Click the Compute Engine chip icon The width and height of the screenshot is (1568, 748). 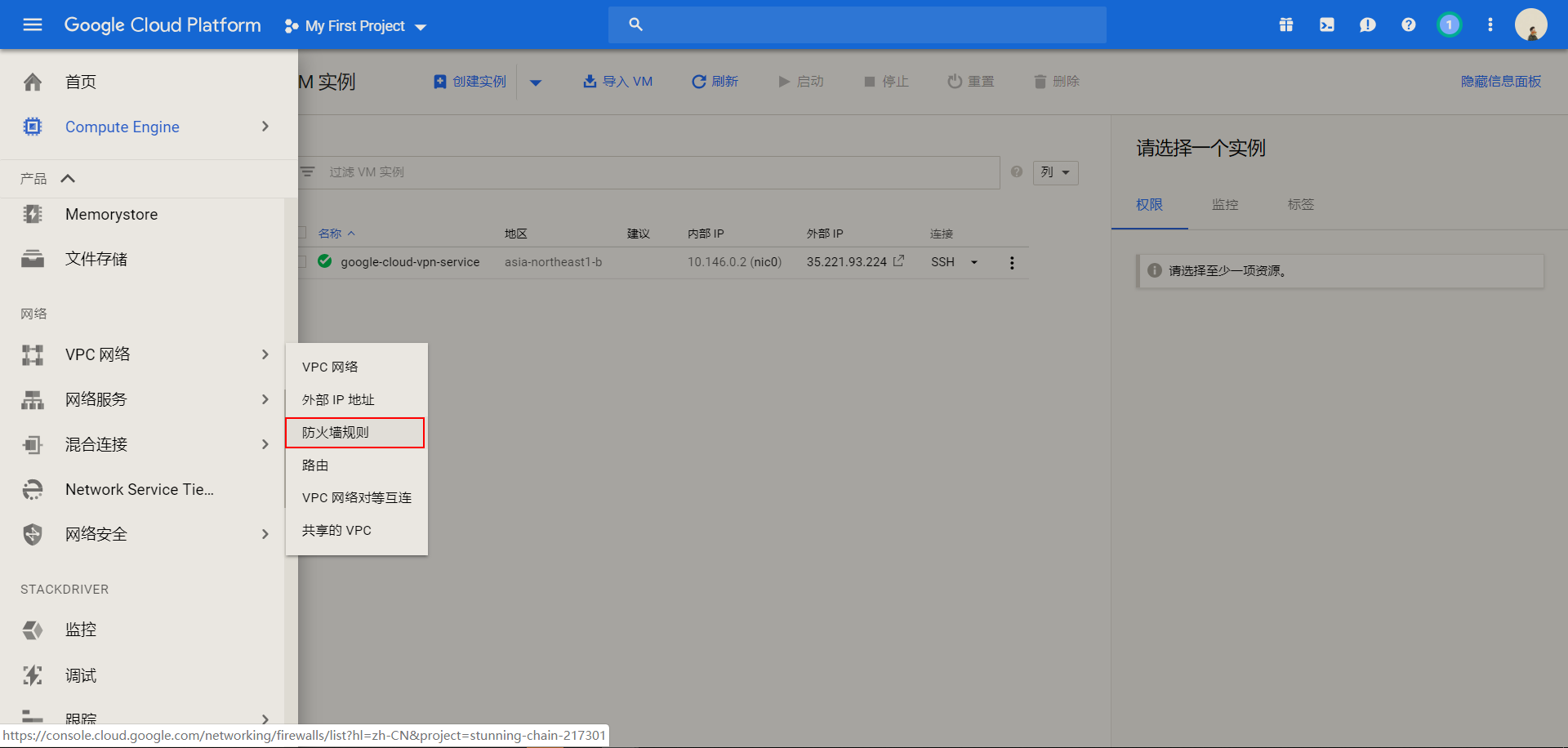[x=33, y=127]
